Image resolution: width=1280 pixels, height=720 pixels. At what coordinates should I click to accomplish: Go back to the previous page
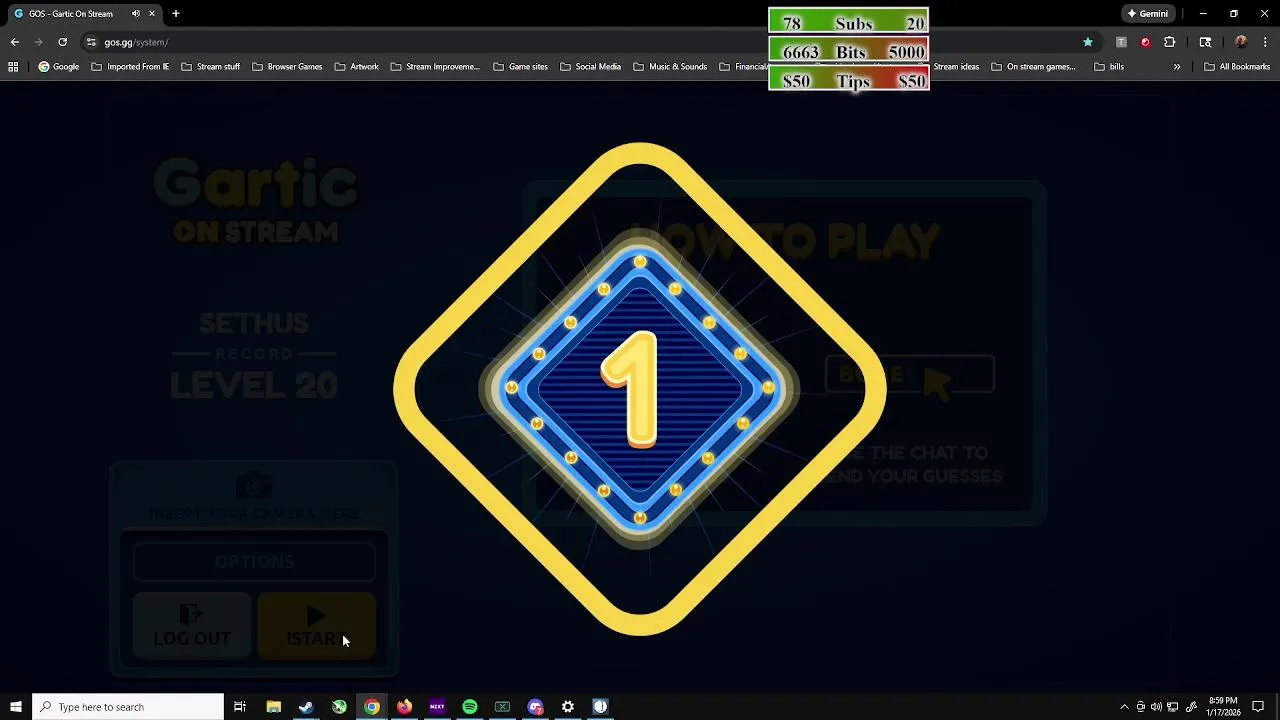pos(14,42)
